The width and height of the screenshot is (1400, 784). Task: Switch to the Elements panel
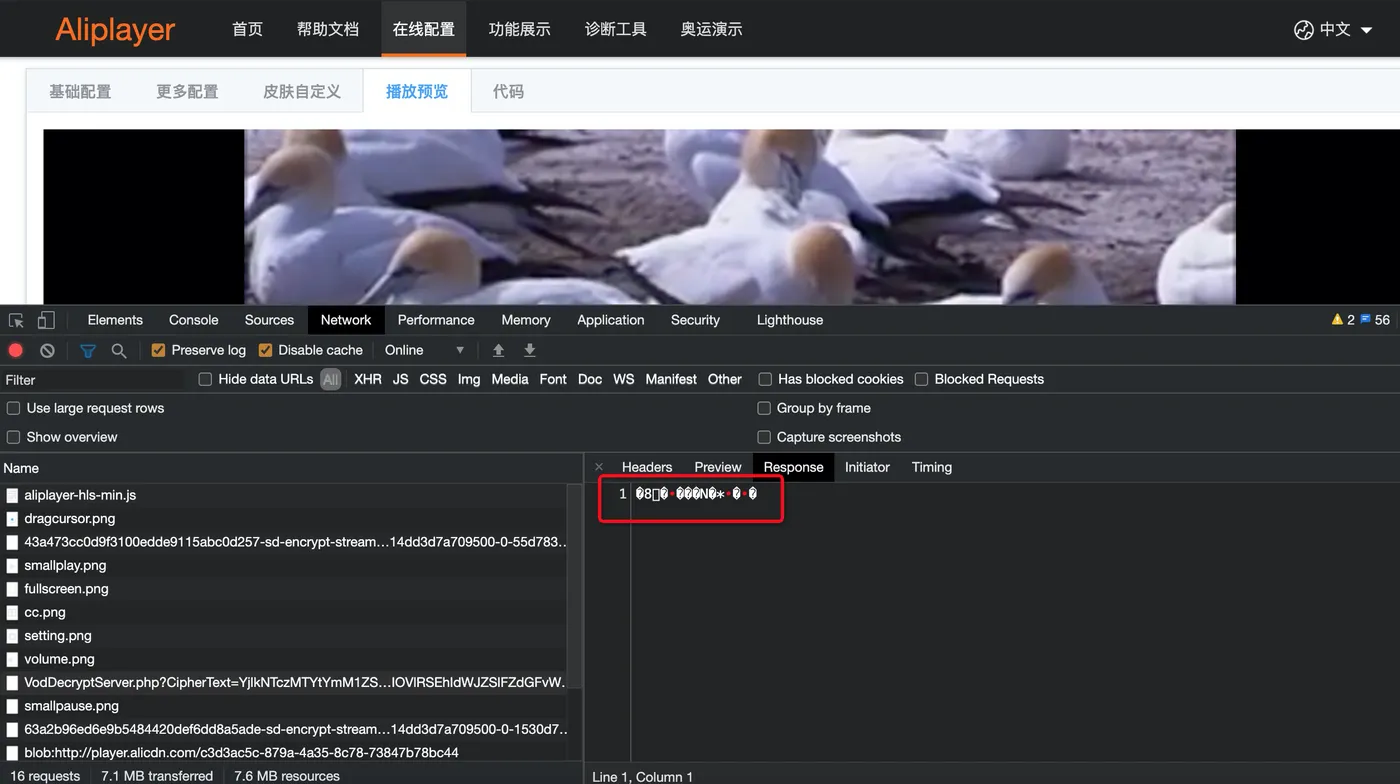pyautogui.click(x=115, y=320)
